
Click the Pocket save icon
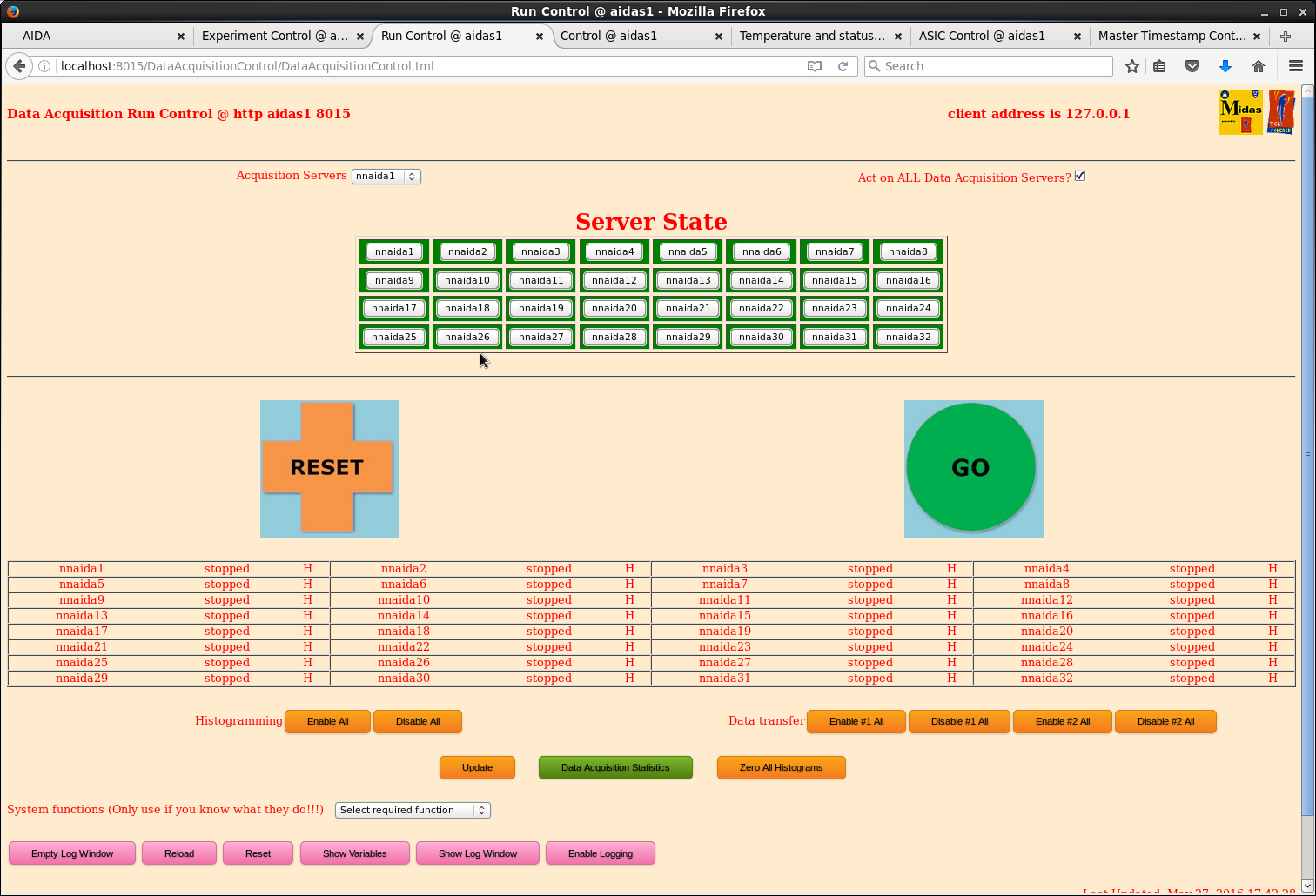coord(1192,66)
